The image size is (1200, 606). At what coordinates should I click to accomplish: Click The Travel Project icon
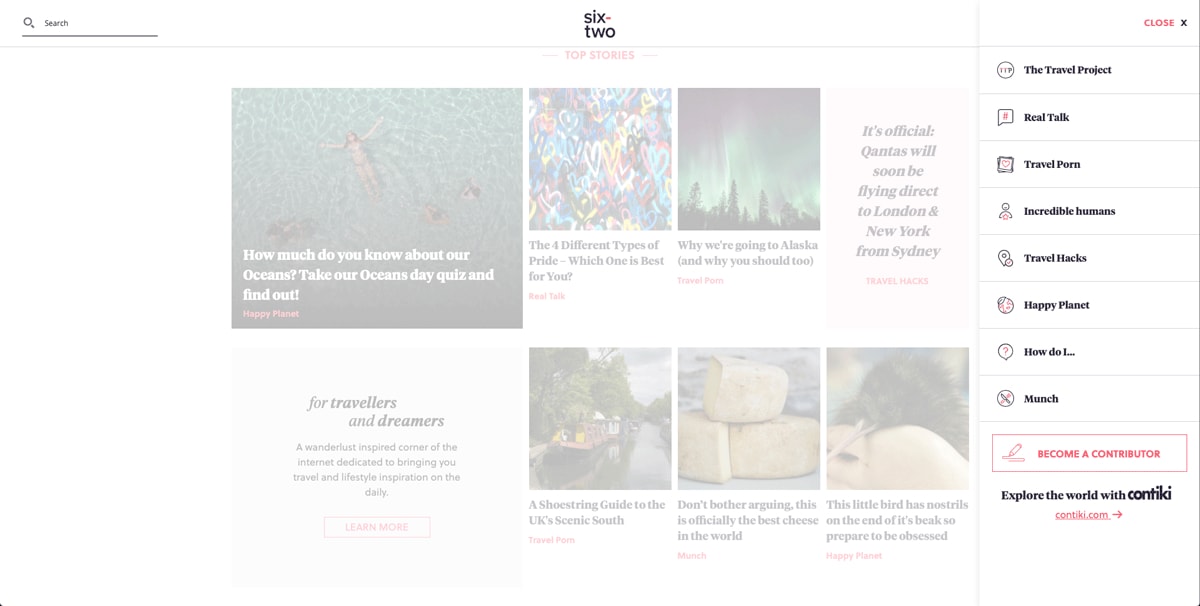1005,70
